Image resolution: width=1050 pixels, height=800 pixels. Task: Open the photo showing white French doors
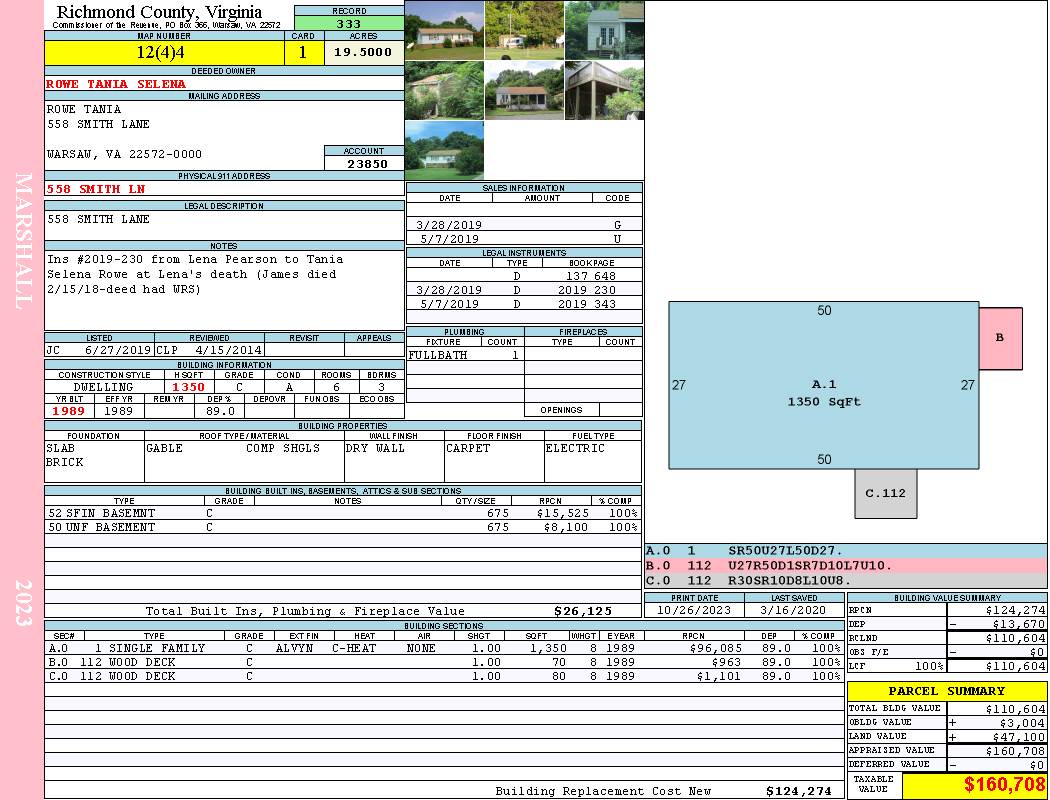(x=604, y=30)
